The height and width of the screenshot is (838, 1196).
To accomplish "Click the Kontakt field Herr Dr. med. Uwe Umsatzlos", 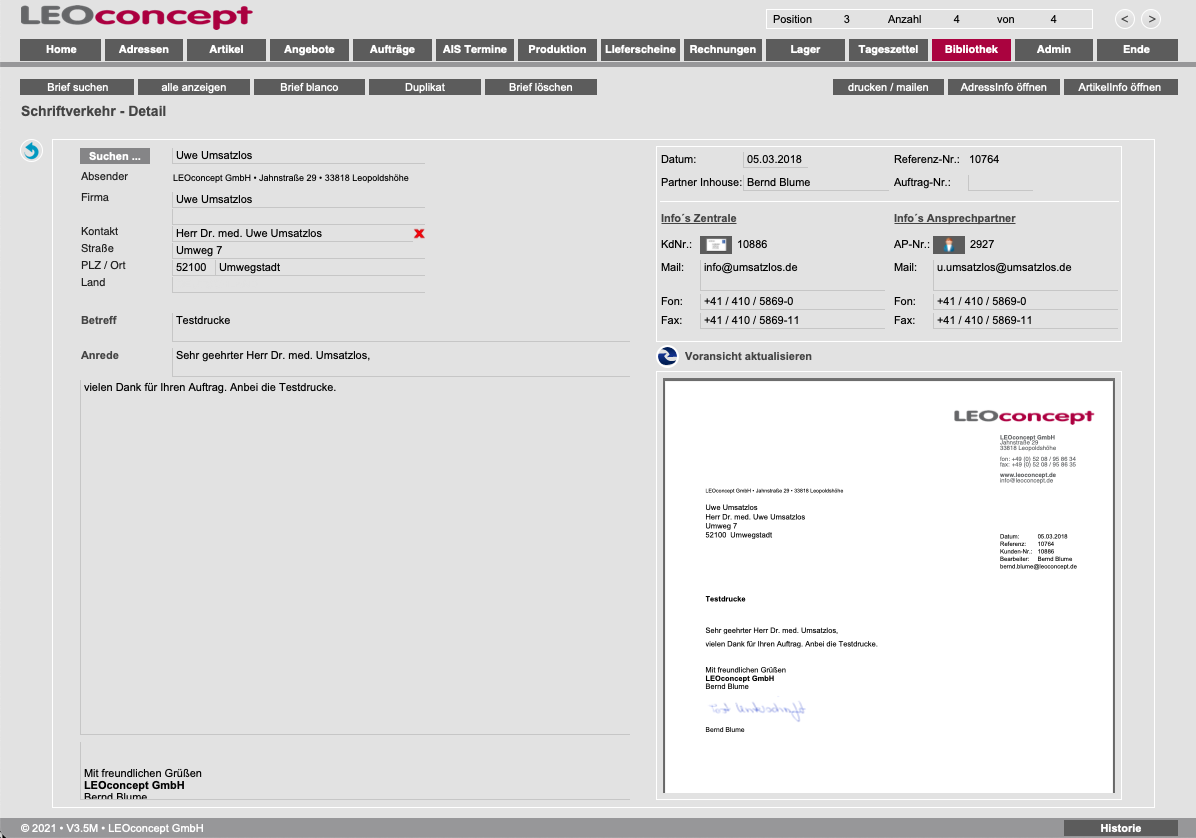I will (292, 233).
